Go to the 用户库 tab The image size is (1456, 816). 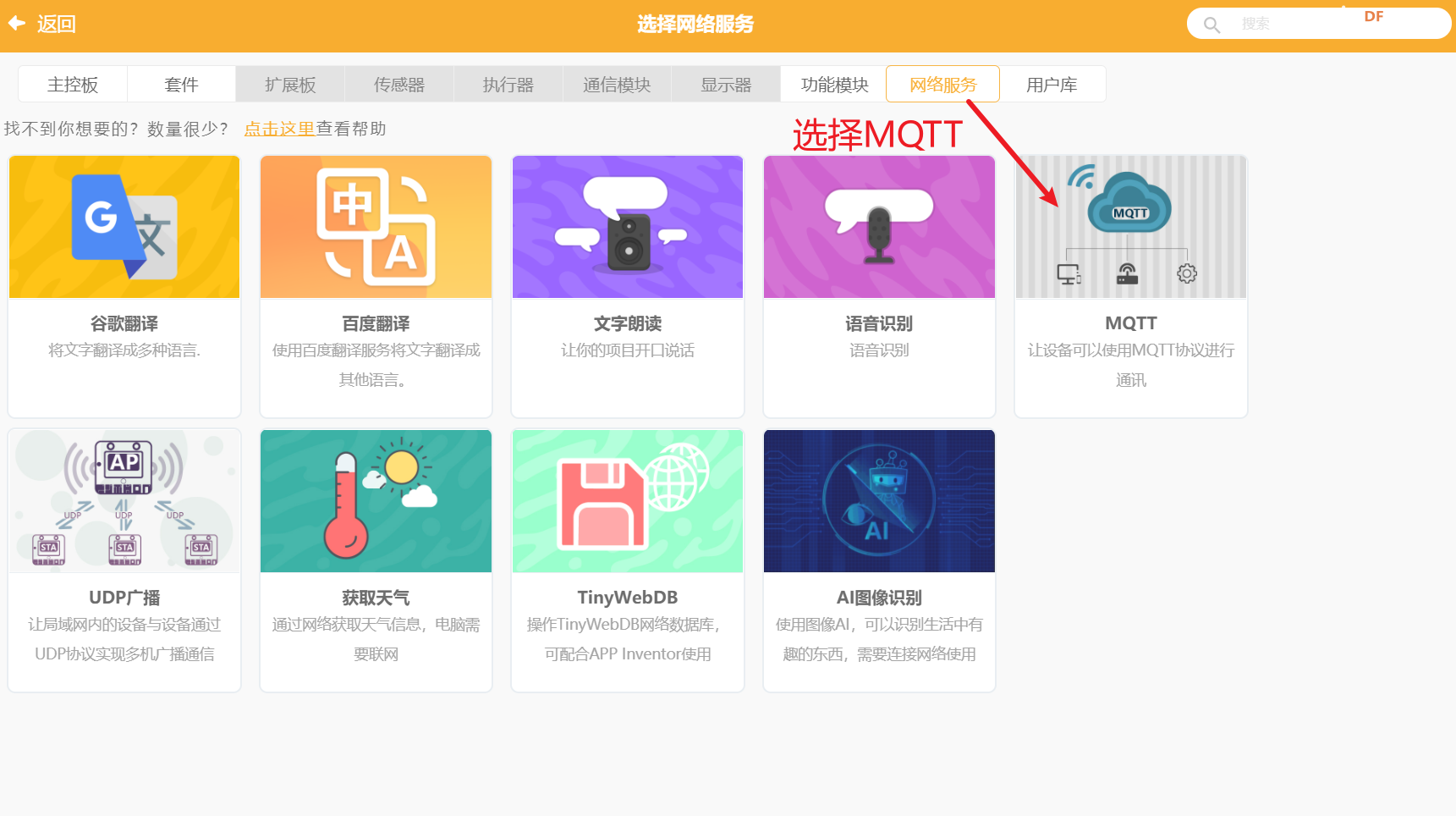coord(1052,85)
